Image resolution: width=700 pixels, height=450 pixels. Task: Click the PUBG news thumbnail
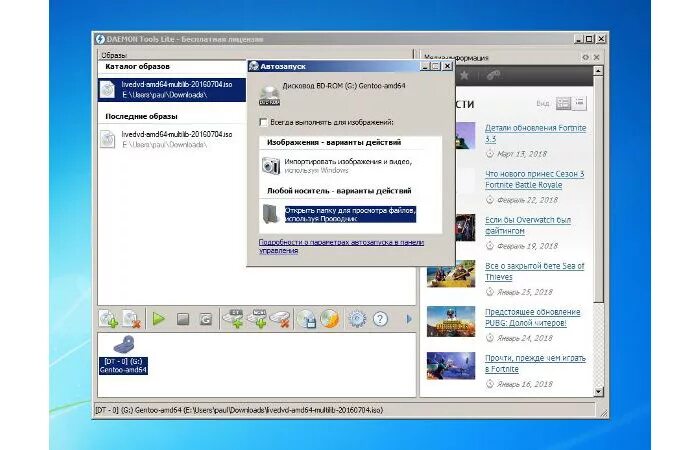click(x=451, y=321)
